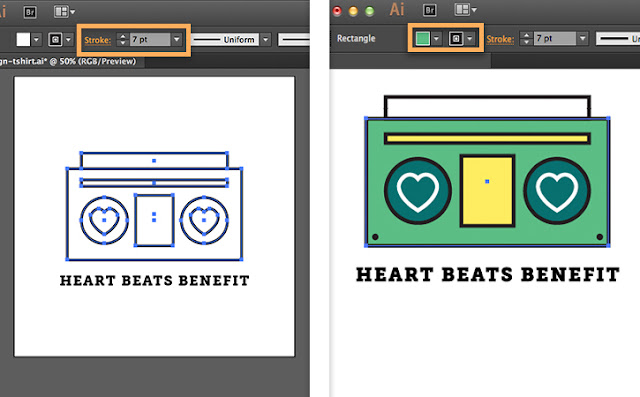
Task: Select the white handle atop the green boombox
Action: (x=487, y=106)
